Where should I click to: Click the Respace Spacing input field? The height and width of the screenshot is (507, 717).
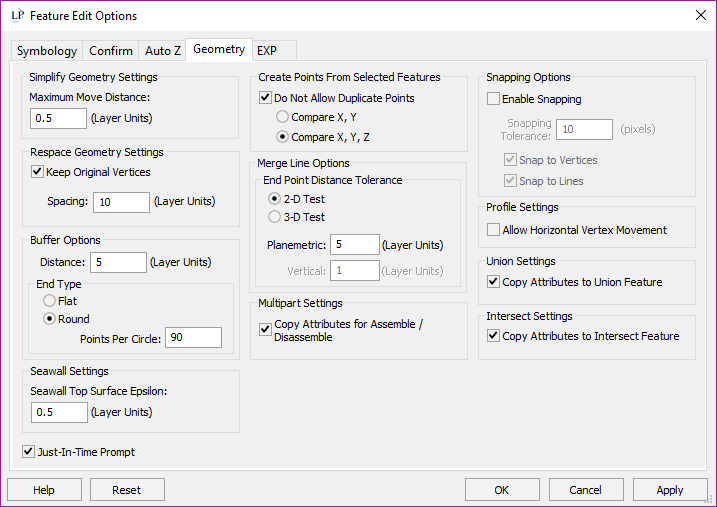[x=121, y=202]
